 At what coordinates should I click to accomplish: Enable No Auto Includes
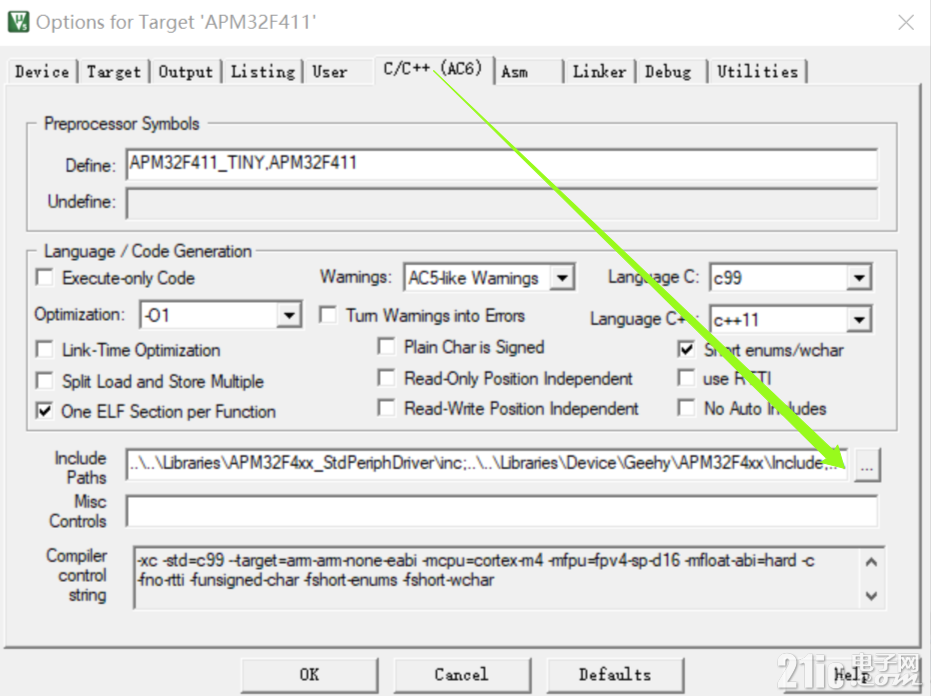(686, 408)
